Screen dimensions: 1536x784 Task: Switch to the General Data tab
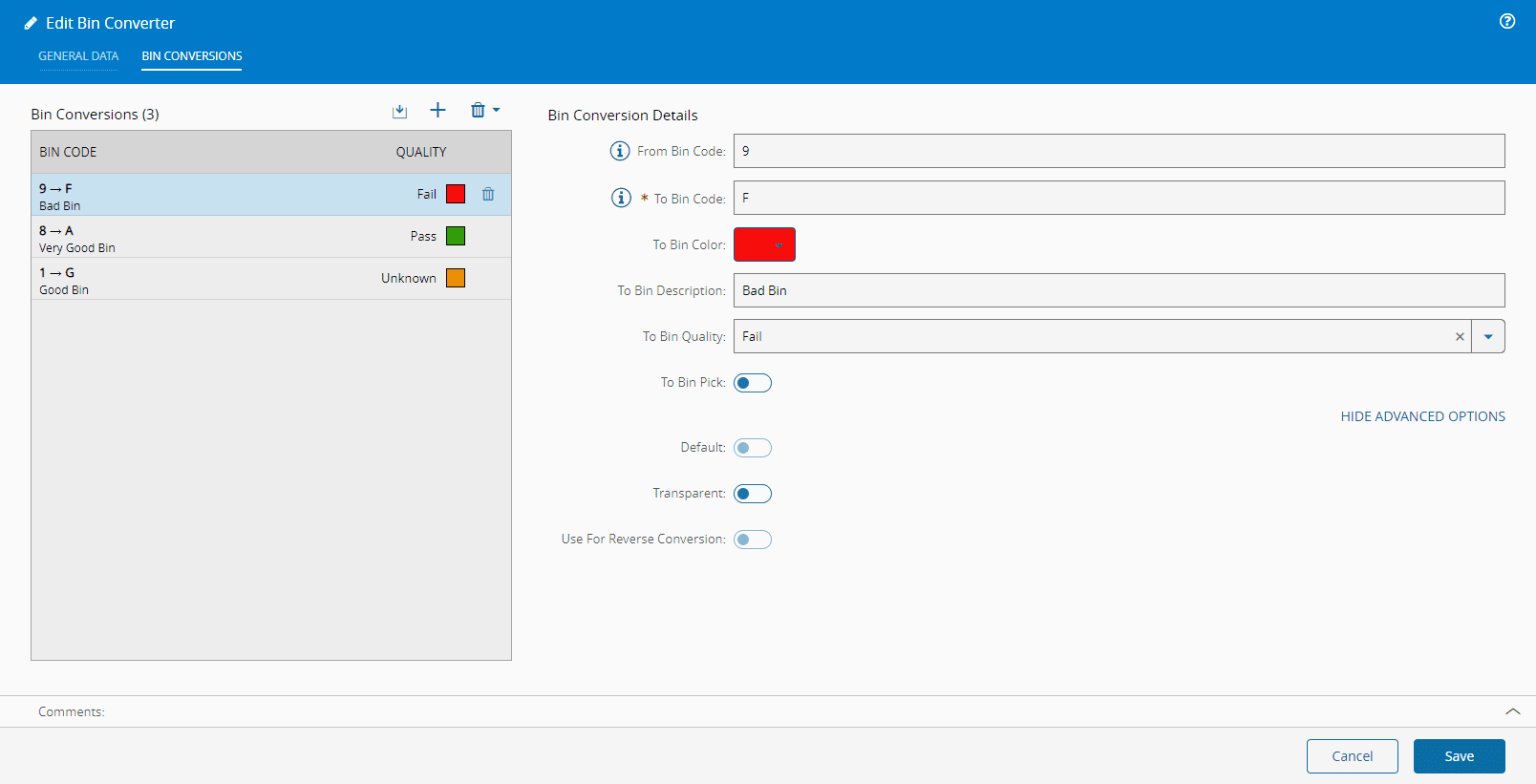(78, 56)
